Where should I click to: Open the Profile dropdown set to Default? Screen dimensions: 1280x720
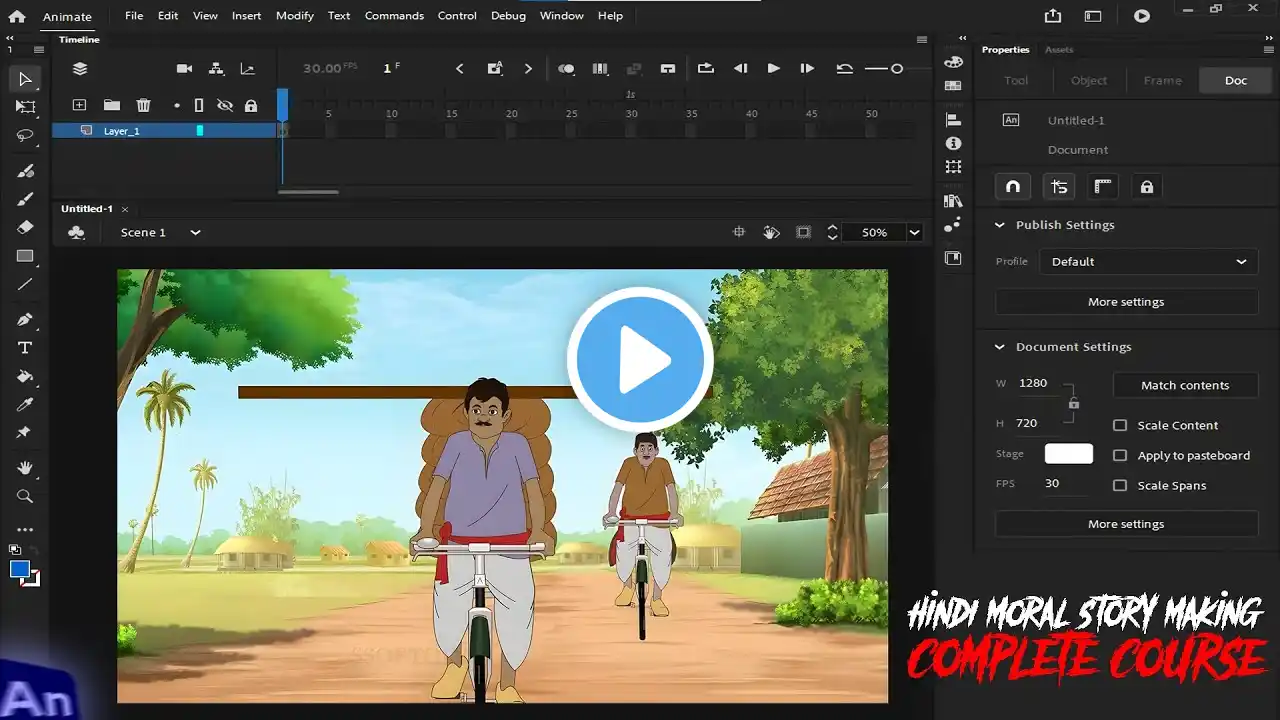coord(1148,262)
